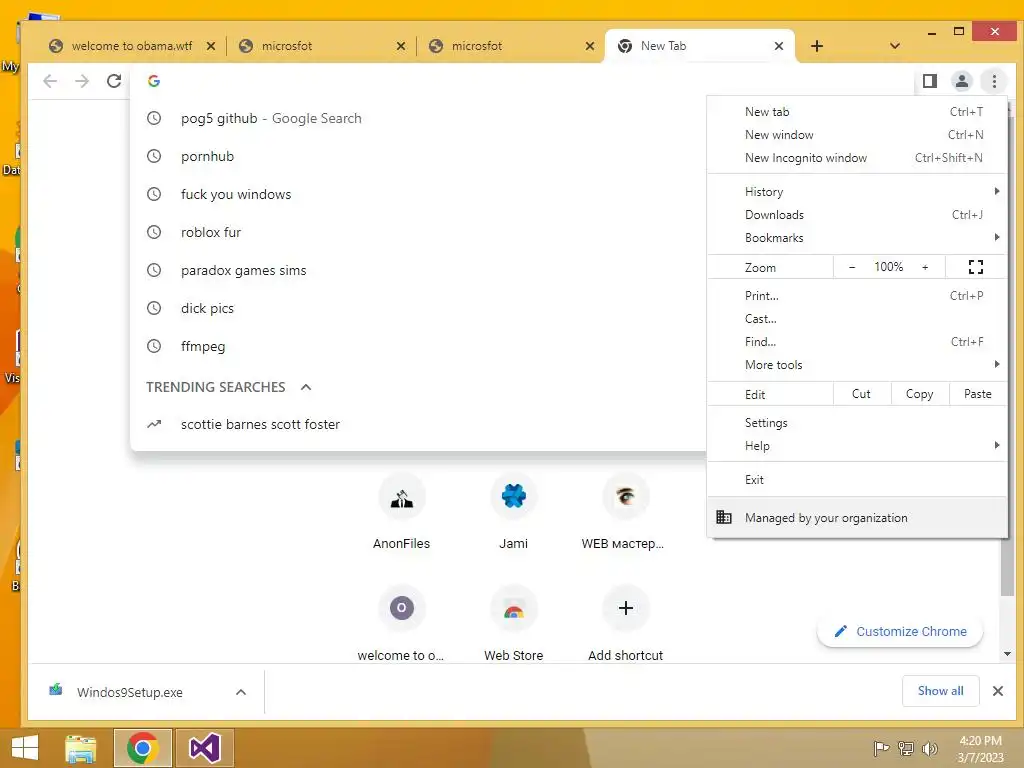The image size is (1024, 768).
Task: Enter fullscreen with zoom row icon
Action: tap(976, 267)
